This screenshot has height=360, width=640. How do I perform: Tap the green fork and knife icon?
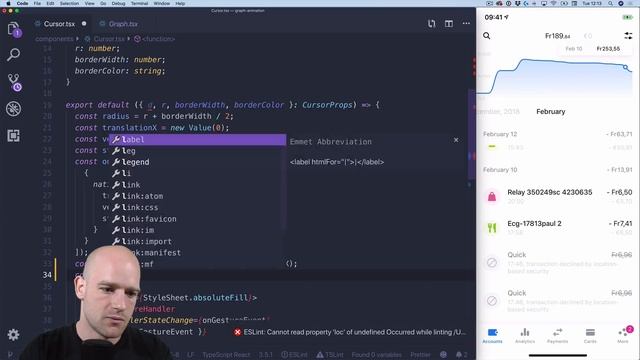[x=492, y=227]
